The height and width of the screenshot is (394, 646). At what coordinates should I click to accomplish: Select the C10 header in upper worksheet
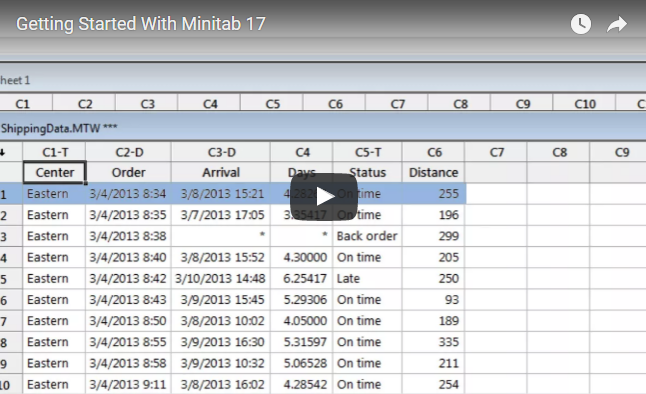click(x=585, y=103)
